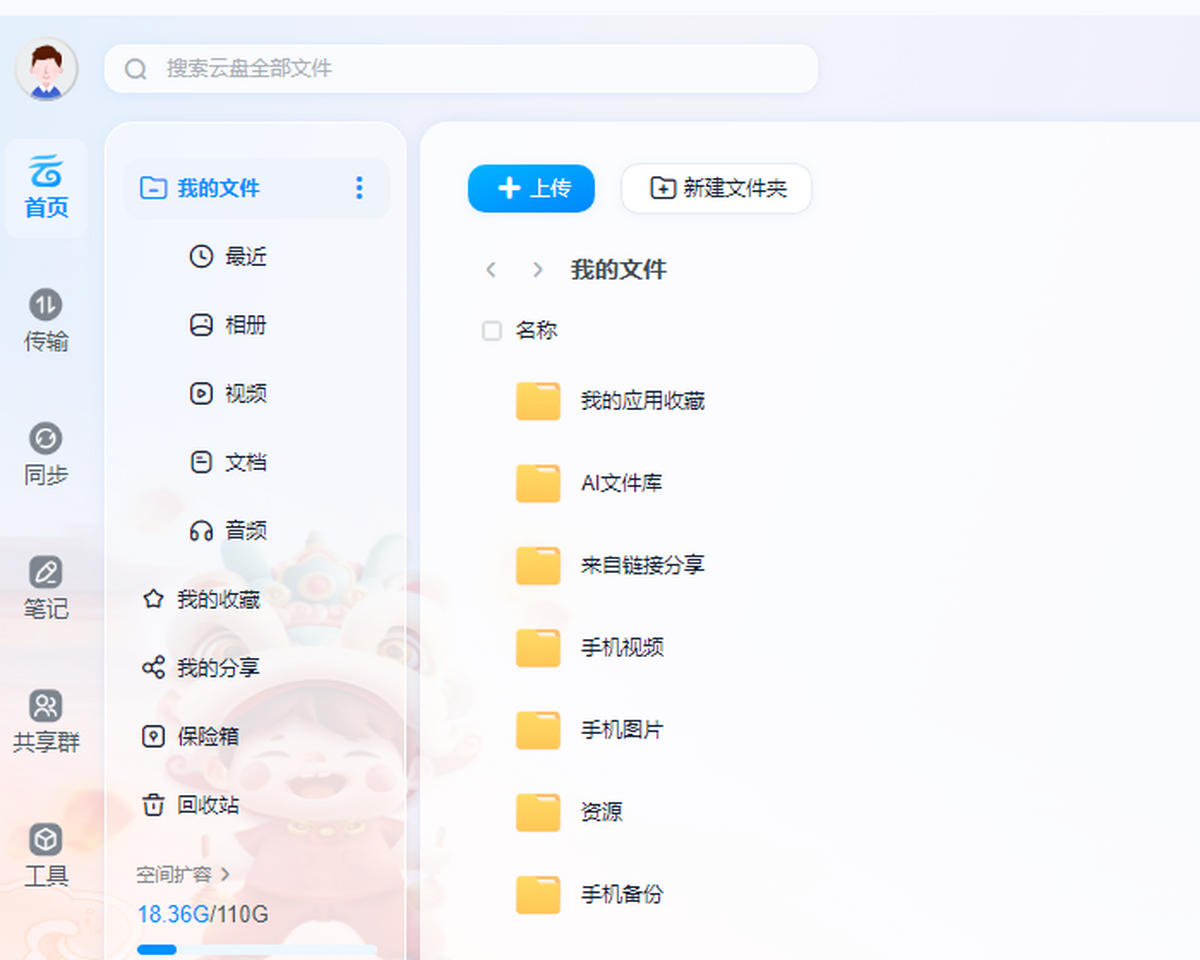Click the 新建文件夹 (New Folder) button
This screenshot has width=1200, height=960.
(716, 188)
